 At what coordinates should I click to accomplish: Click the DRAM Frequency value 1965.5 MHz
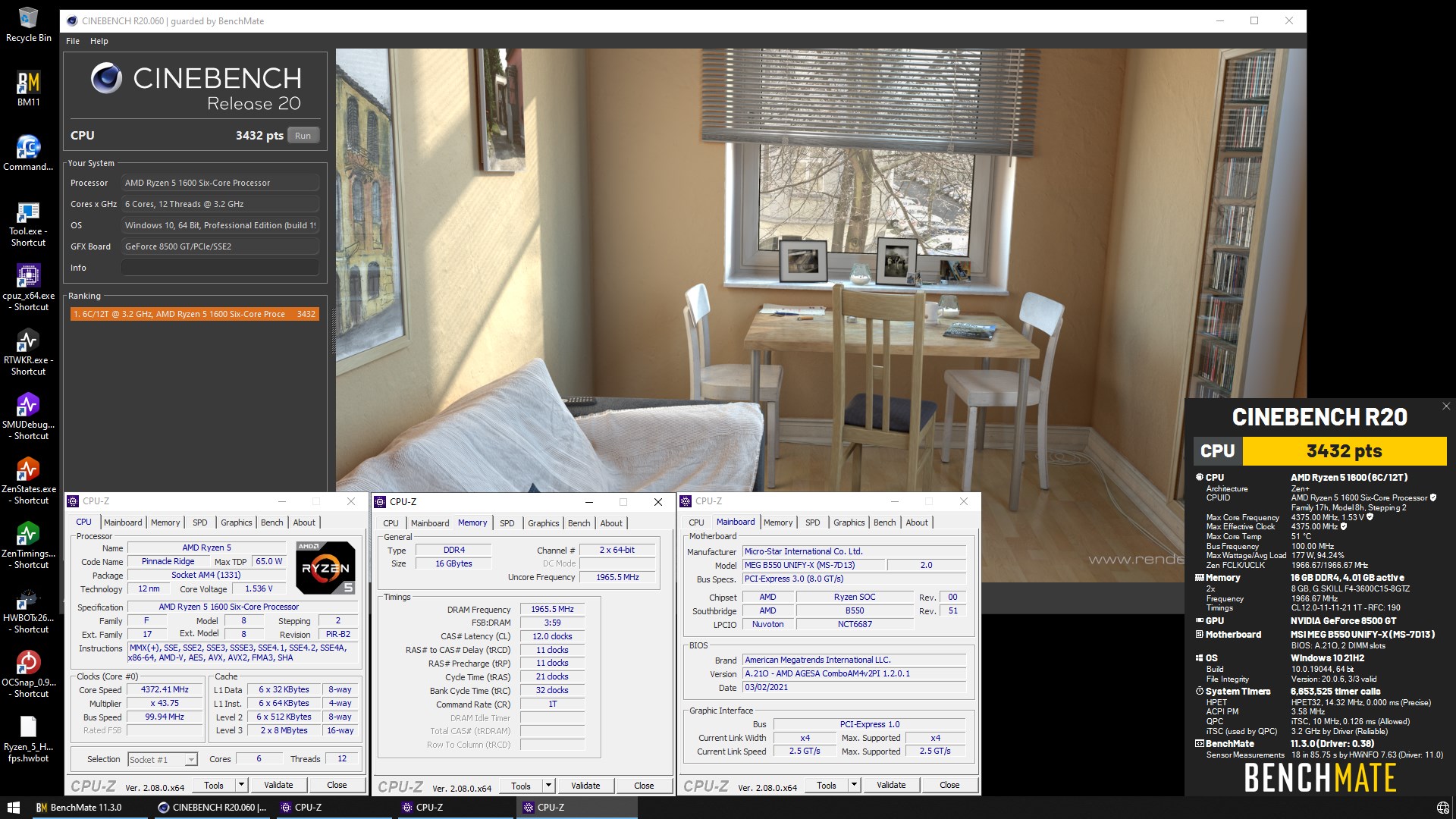552,610
